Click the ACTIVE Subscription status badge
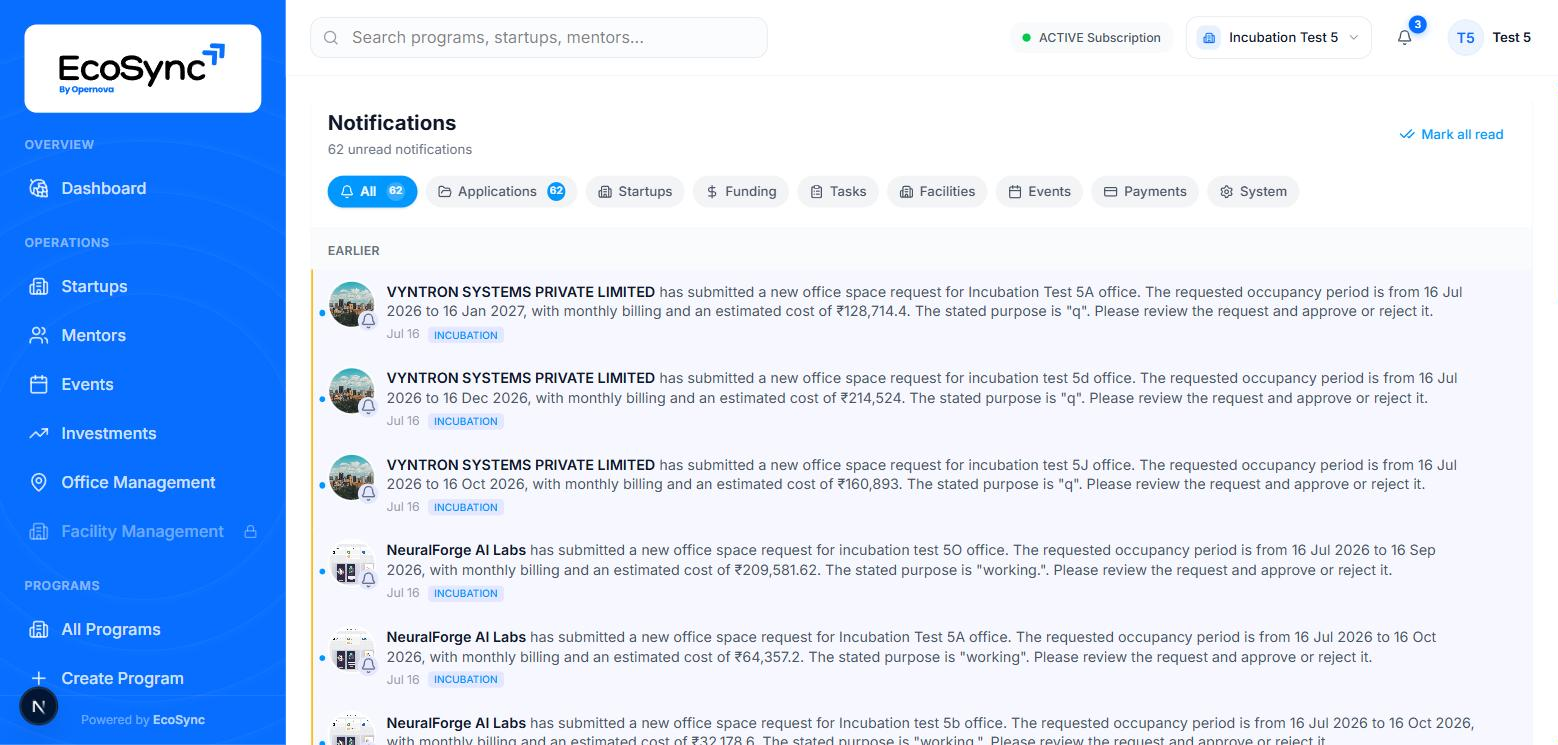This screenshot has width=1558, height=745. coord(1091,37)
